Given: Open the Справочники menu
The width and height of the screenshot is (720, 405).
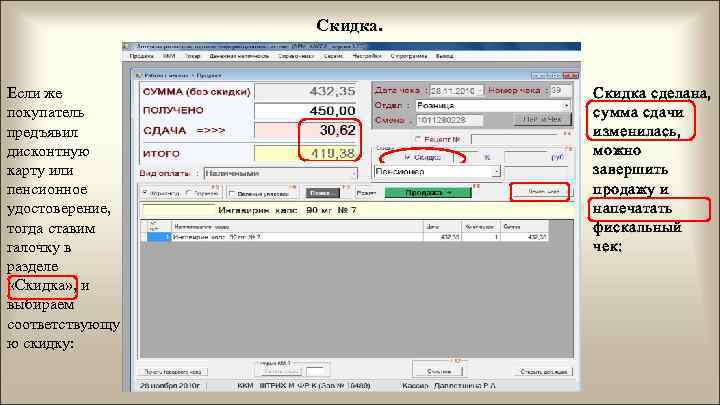Looking at the screenshot, I should [296, 56].
